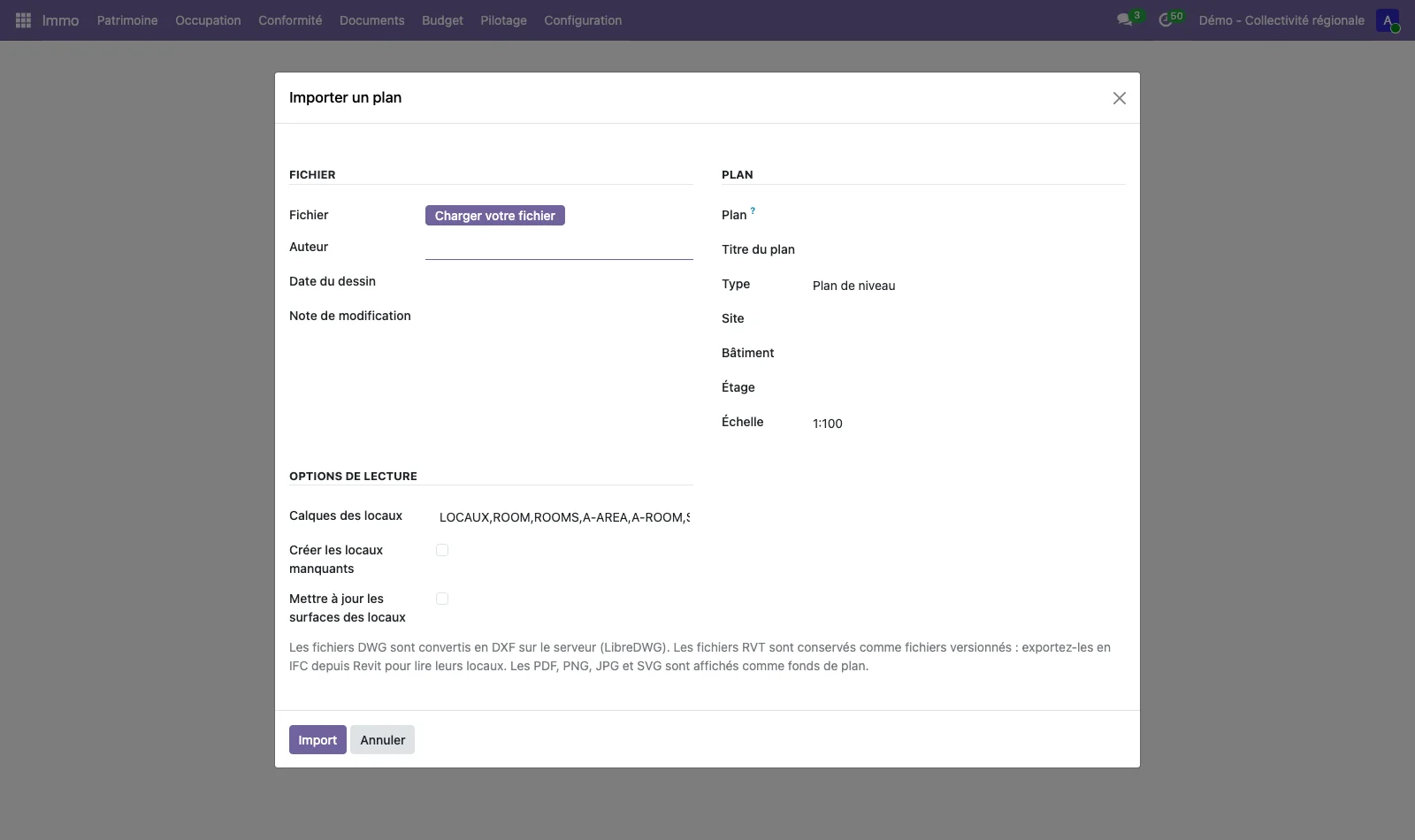This screenshot has width=1415, height=840.
Task: Click the Import button
Action: [317, 740]
